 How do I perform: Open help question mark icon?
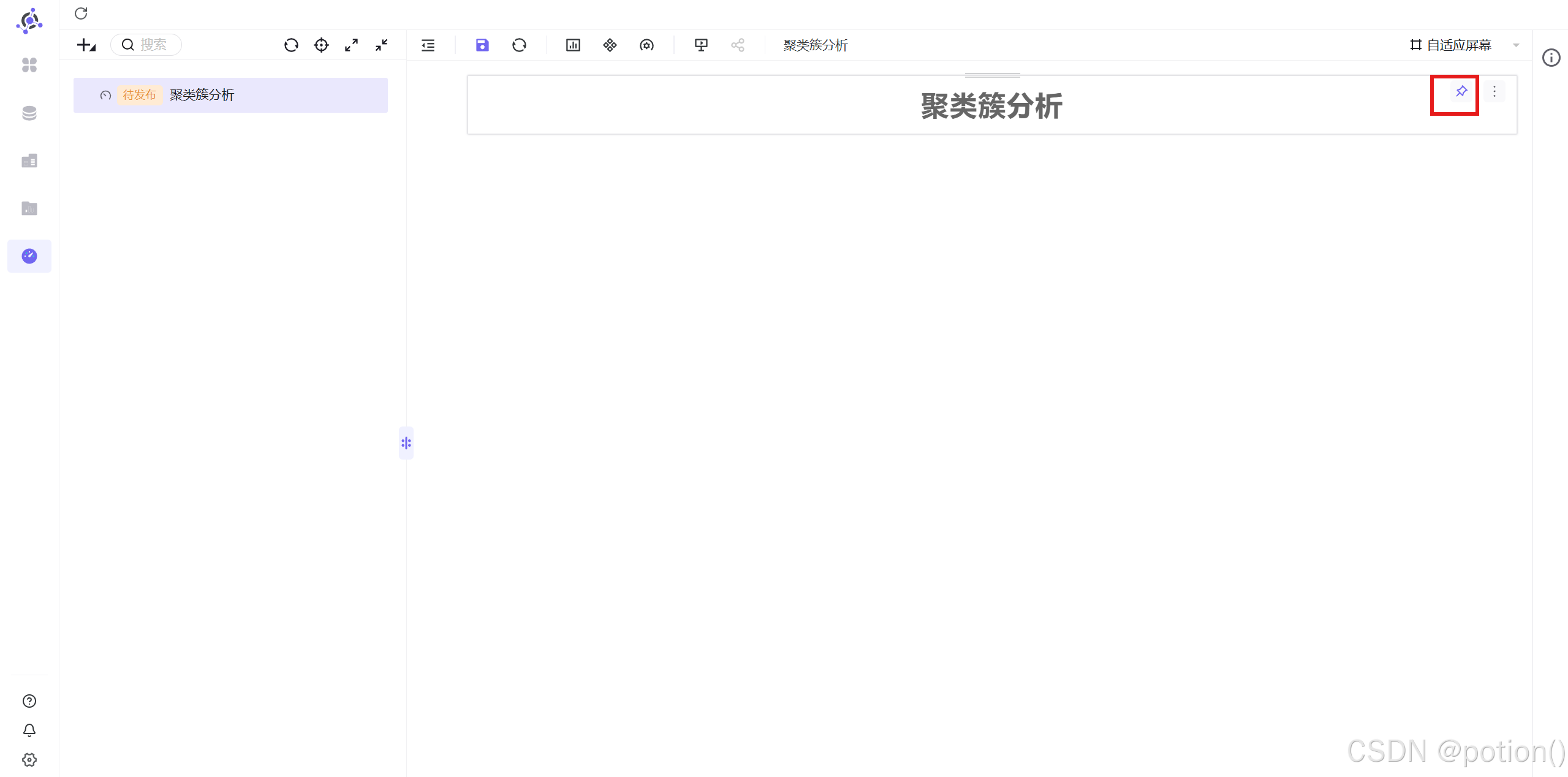(x=29, y=701)
